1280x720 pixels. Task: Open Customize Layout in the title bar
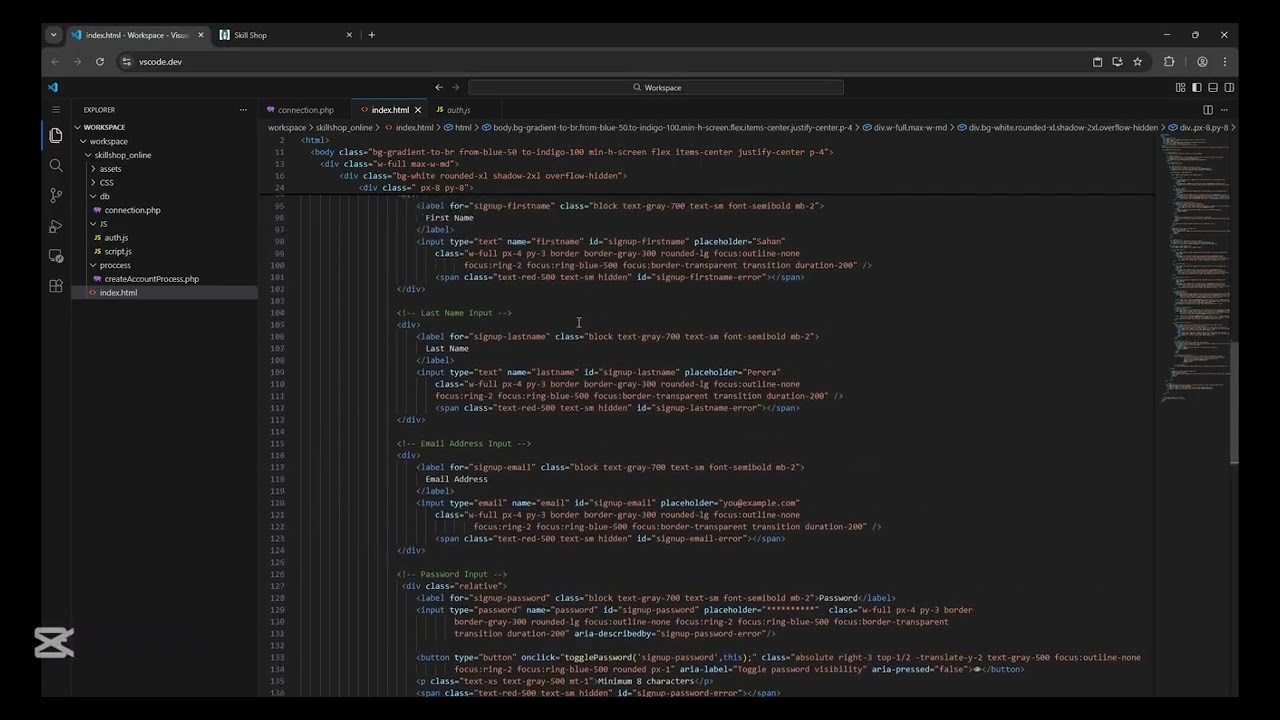pos(1181,87)
